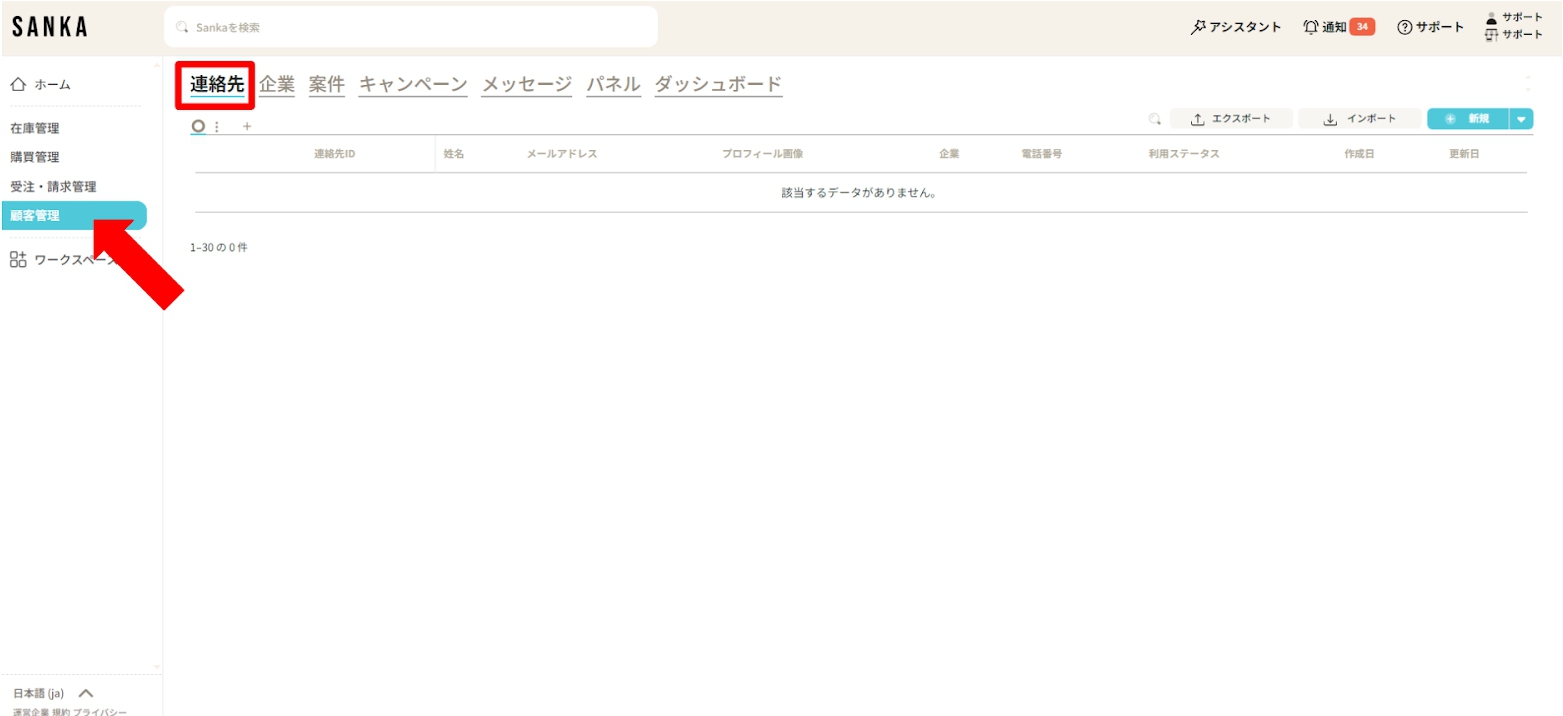1563x716 pixels.
Task: Open 在庫管理 in the sidebar
Action: click(35, 128)
